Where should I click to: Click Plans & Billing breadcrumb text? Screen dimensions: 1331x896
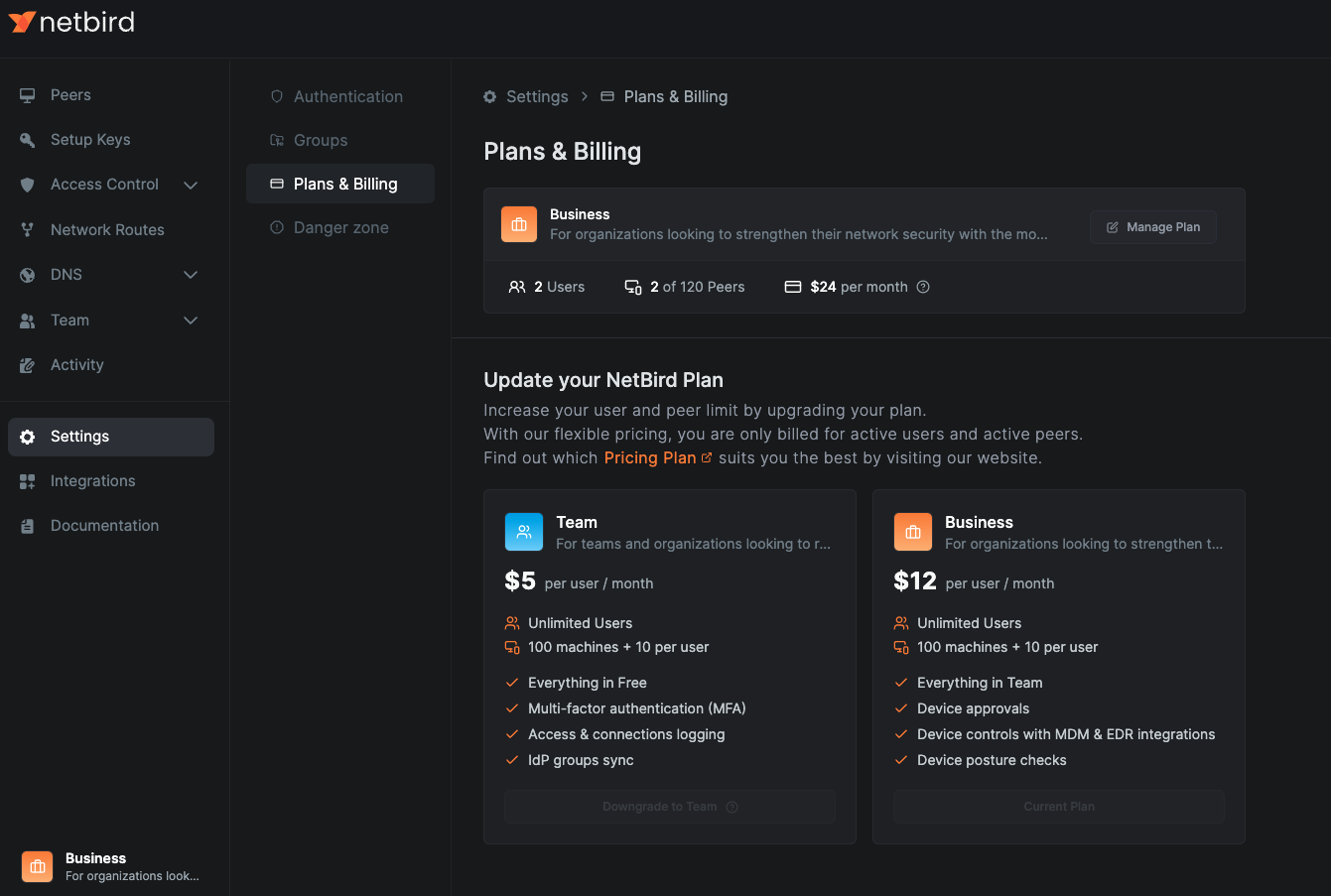click(x=676, y=96)
